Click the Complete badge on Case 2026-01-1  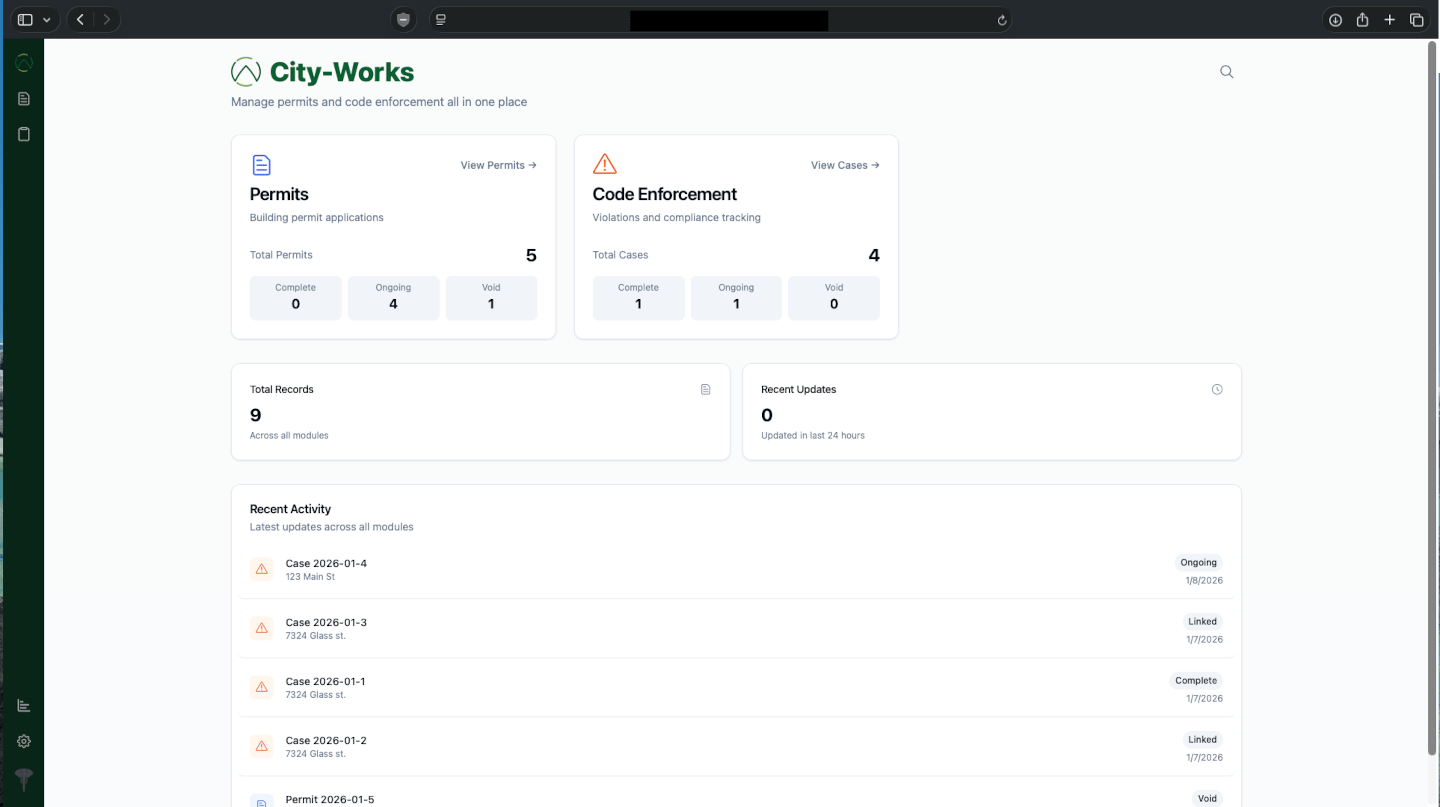coord(1195,680)
